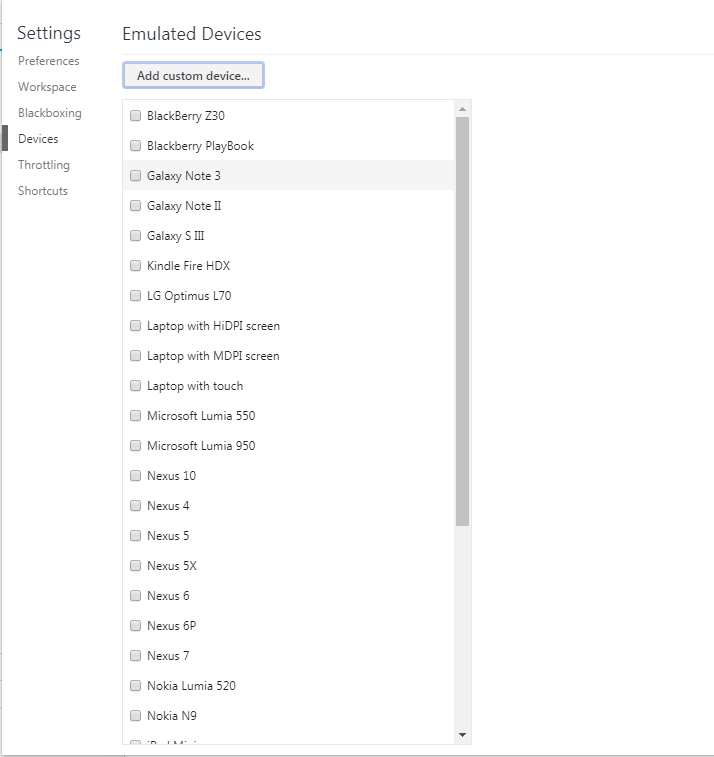Click the Kindle Fire HDX label
Viewport: 714px width, 757px height.
[188, 266]
